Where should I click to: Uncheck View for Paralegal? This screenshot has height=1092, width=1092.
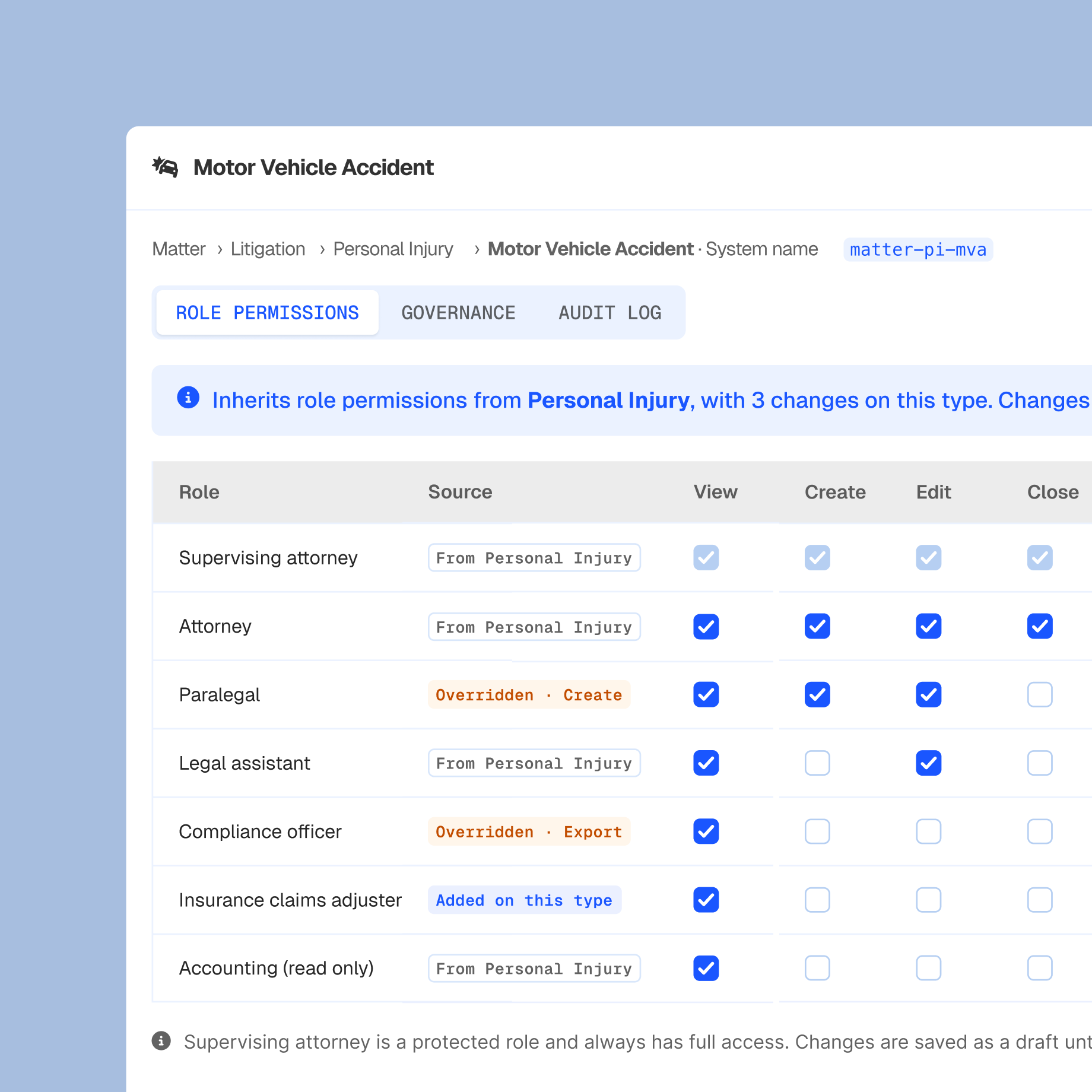(x=706, y=694)
